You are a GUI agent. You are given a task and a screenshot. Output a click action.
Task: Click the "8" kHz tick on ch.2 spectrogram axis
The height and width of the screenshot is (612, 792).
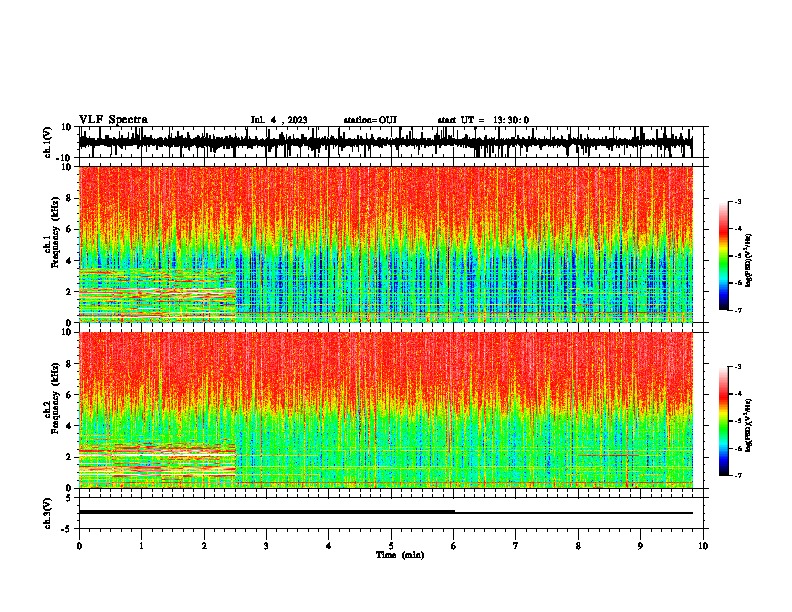[70, 364]
